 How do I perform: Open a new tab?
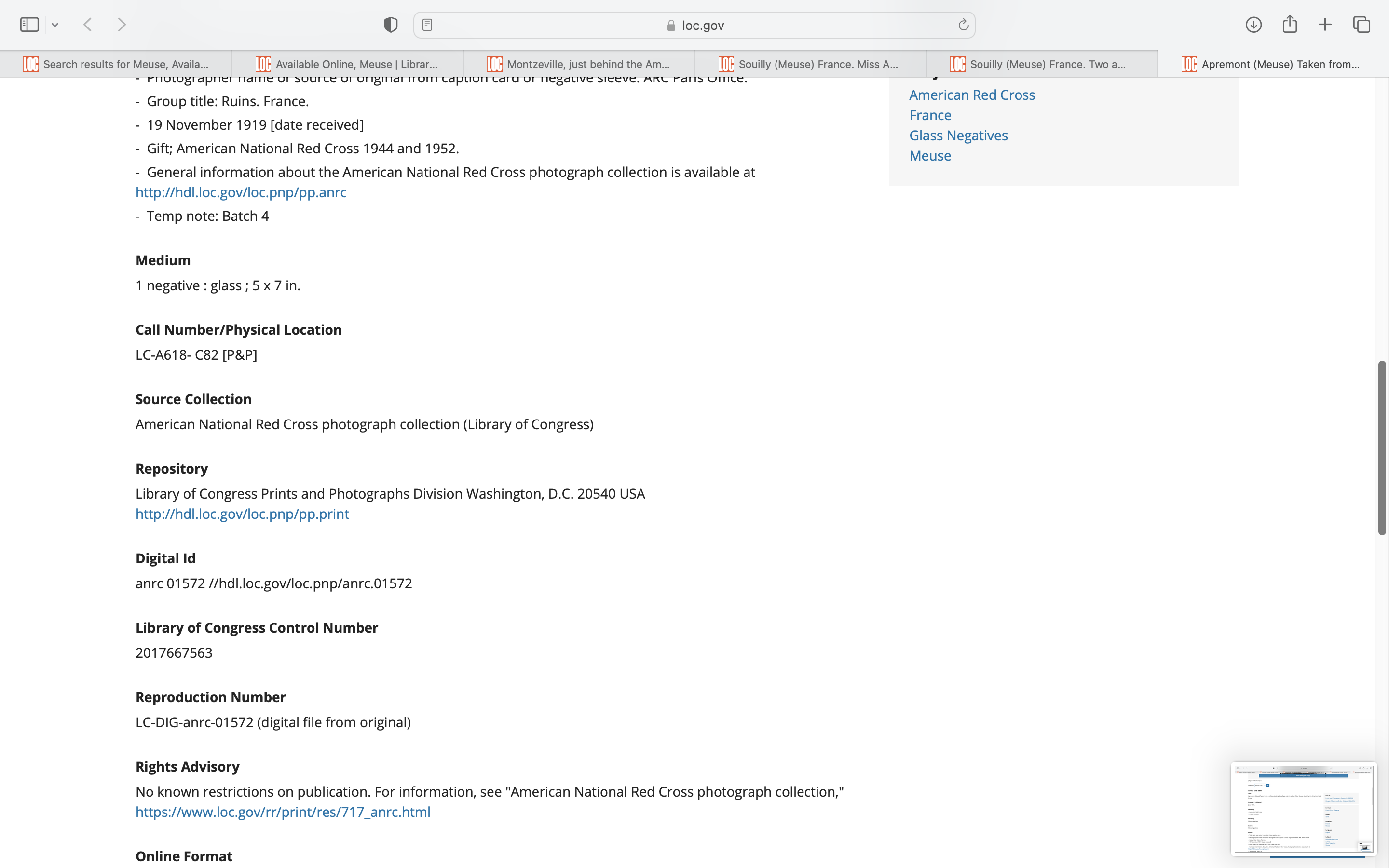[1325, 25]
